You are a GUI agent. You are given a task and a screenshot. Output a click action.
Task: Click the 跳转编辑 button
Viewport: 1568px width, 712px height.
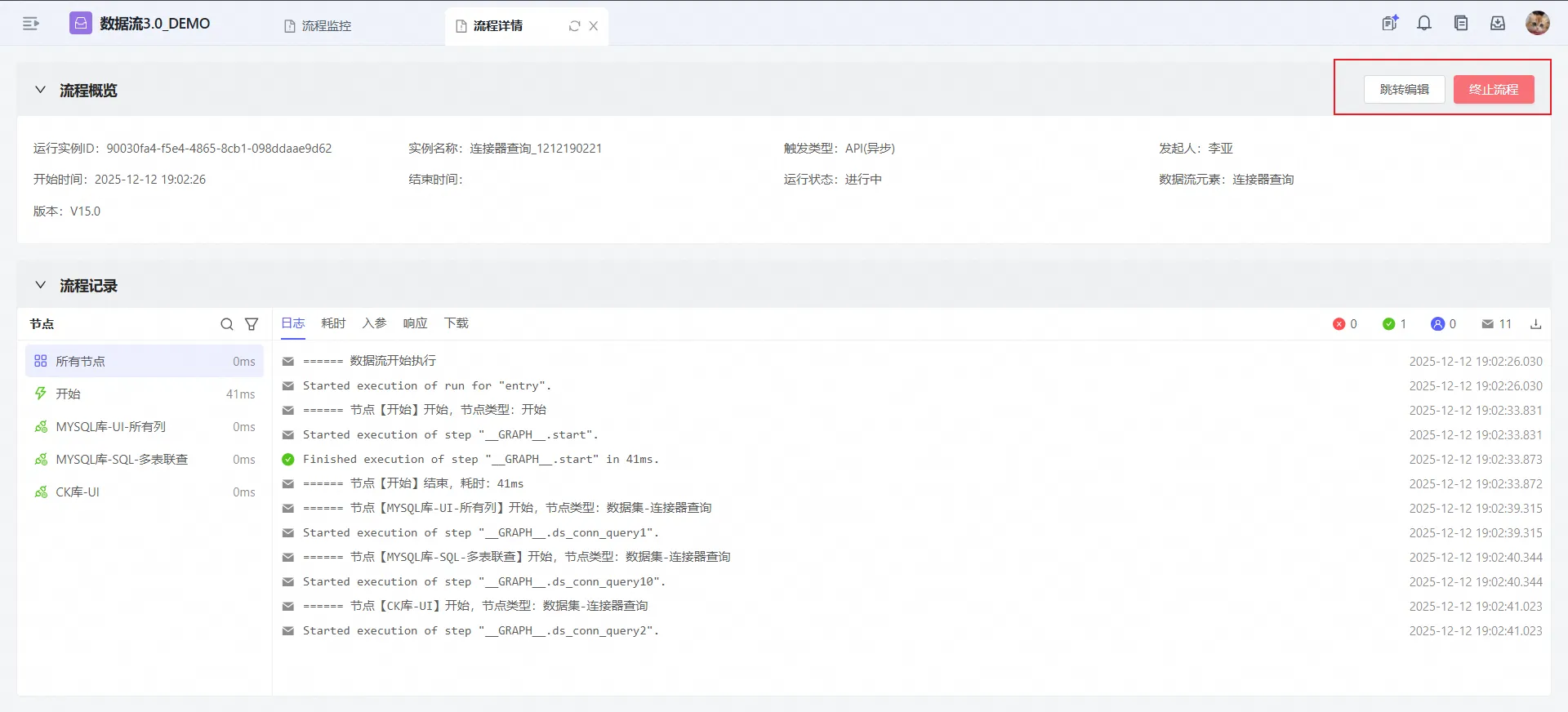[x=1404, y=89]
